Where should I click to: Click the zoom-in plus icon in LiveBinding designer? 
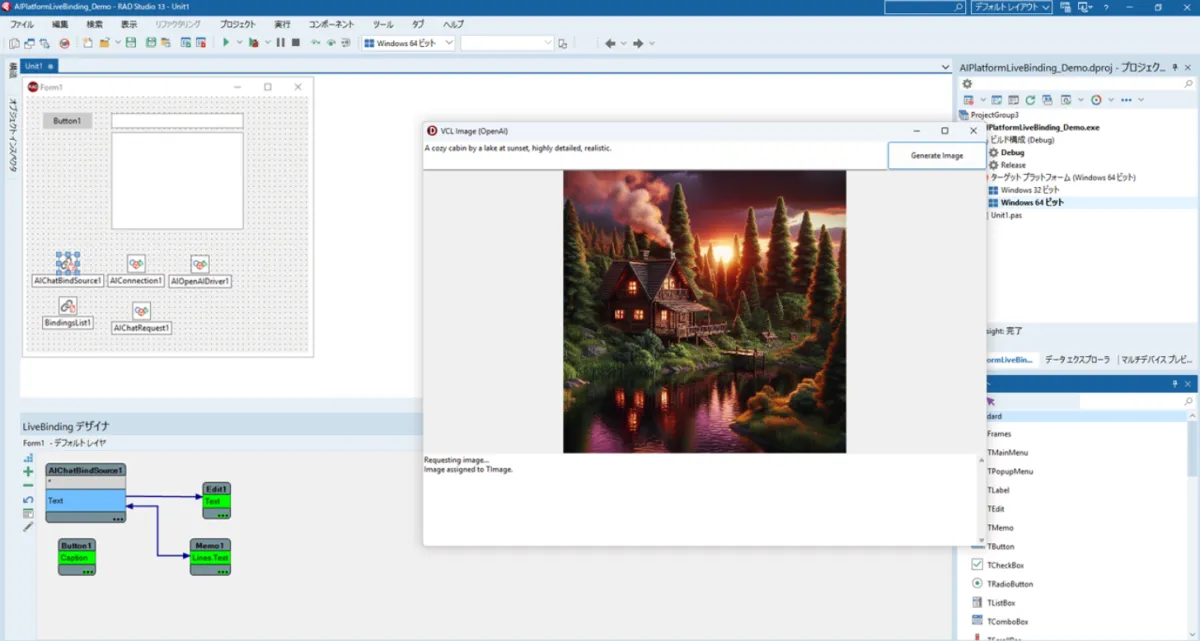(x=28, y=471)
